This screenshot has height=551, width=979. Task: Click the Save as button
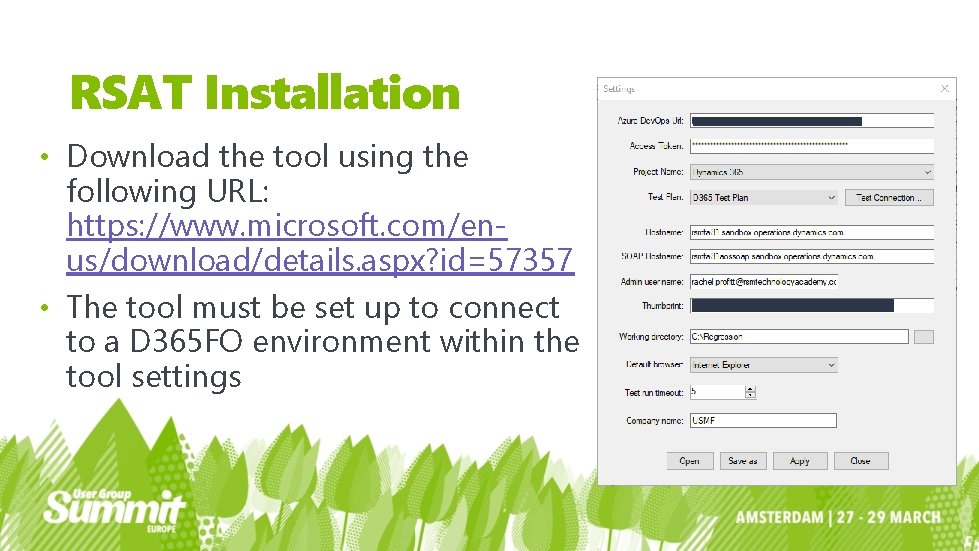[x=743, y=461]
